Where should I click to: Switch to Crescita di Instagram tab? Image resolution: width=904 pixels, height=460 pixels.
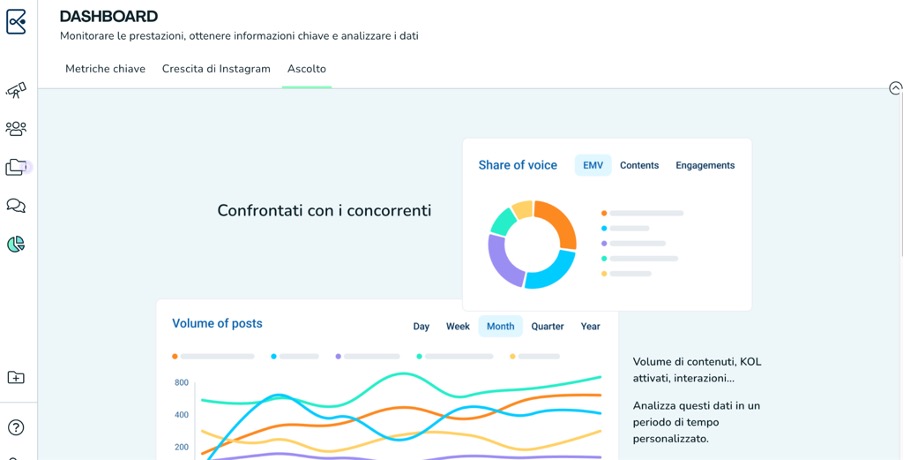coord(216,69)
